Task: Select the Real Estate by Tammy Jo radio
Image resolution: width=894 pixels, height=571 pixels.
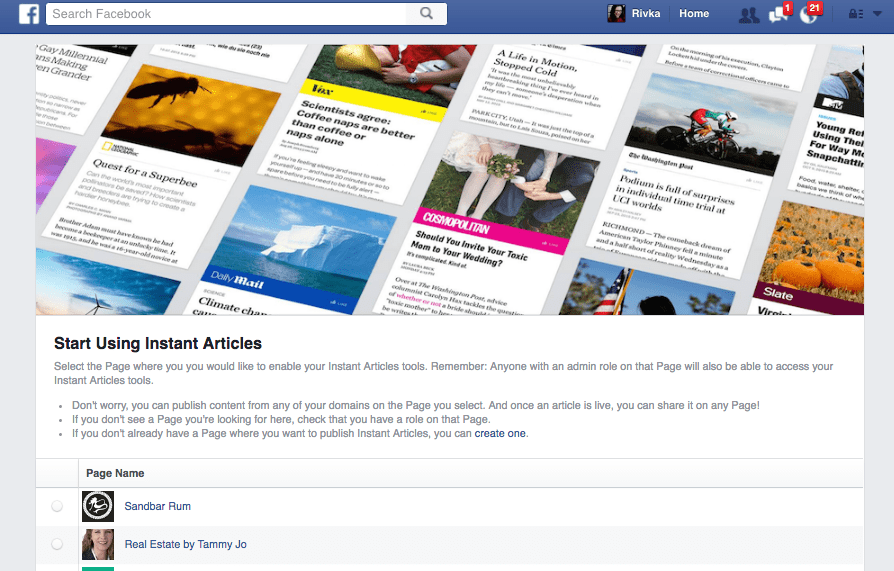Action: click(x=57, y=544)
